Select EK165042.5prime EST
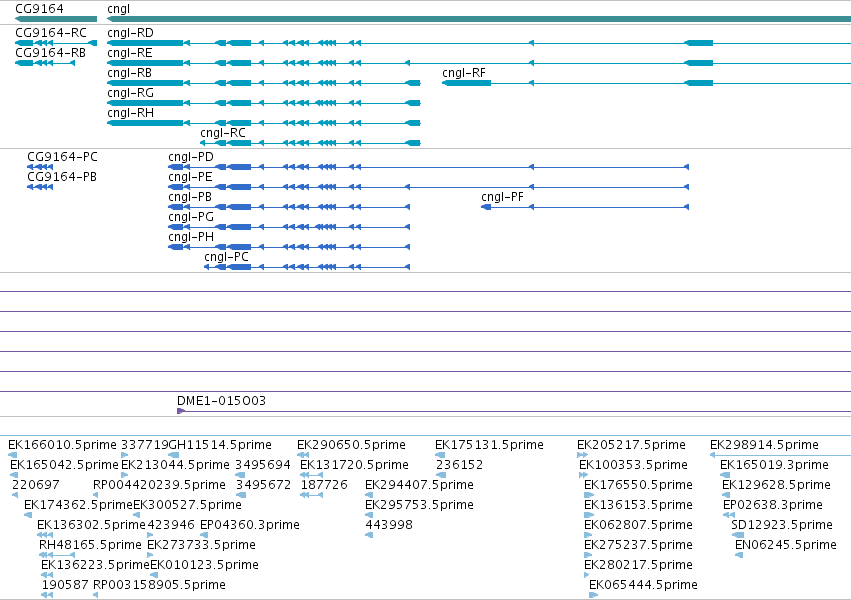This screenshot has width=851, height=600. tap(64, 465)
